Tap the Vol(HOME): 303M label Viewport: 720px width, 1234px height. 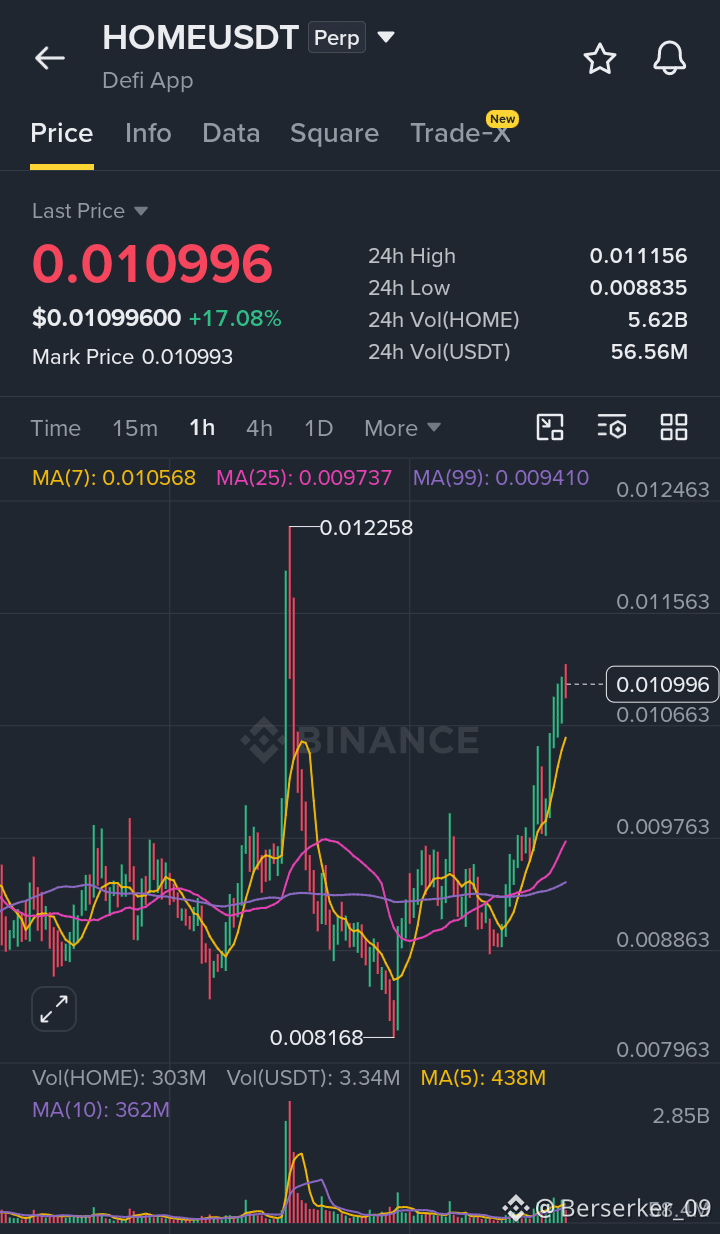pyautogui.click(x=119, y=1078)
